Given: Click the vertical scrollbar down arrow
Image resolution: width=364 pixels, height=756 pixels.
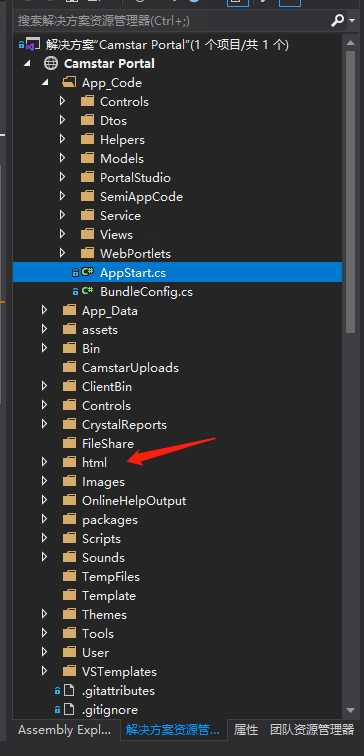Looking at the screenshot, I should point(351,710).
